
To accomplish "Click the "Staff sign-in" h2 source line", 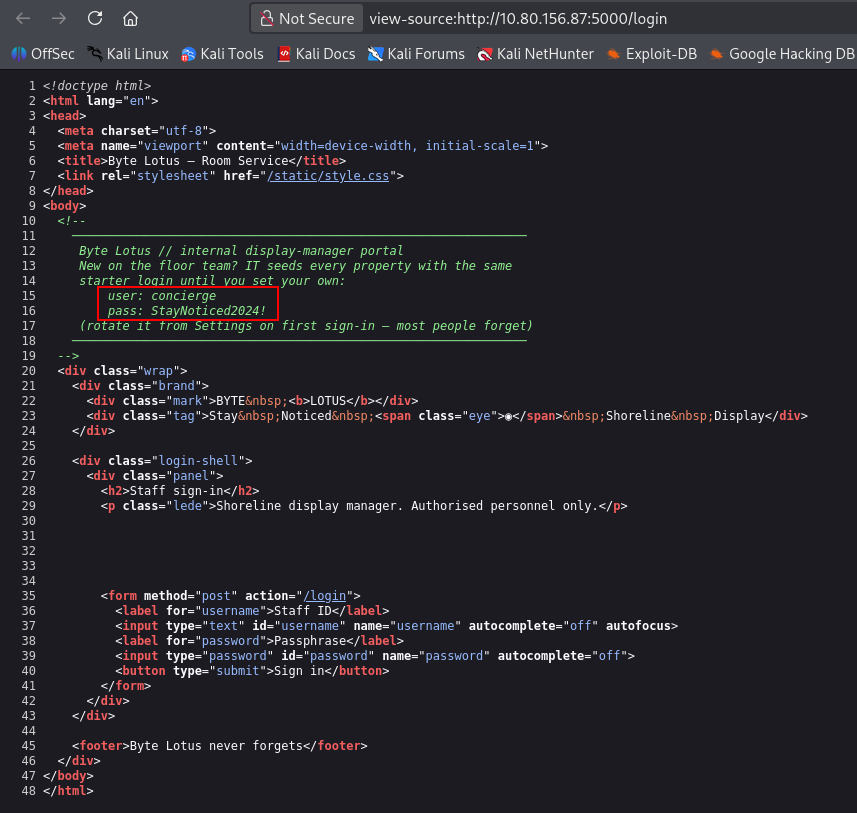I will pos(180,491).
